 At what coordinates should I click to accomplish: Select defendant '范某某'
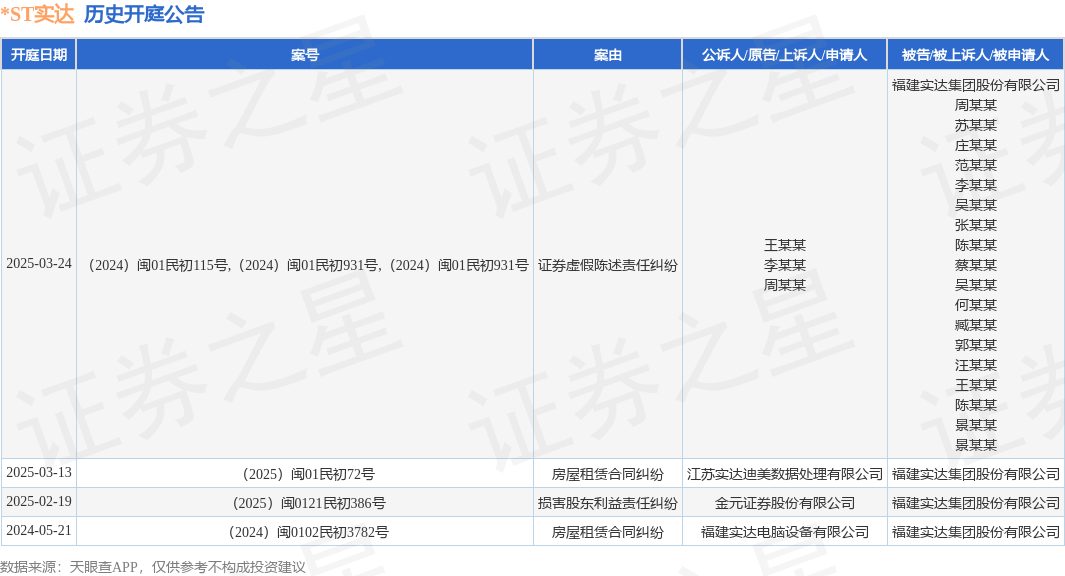[975, 165]
